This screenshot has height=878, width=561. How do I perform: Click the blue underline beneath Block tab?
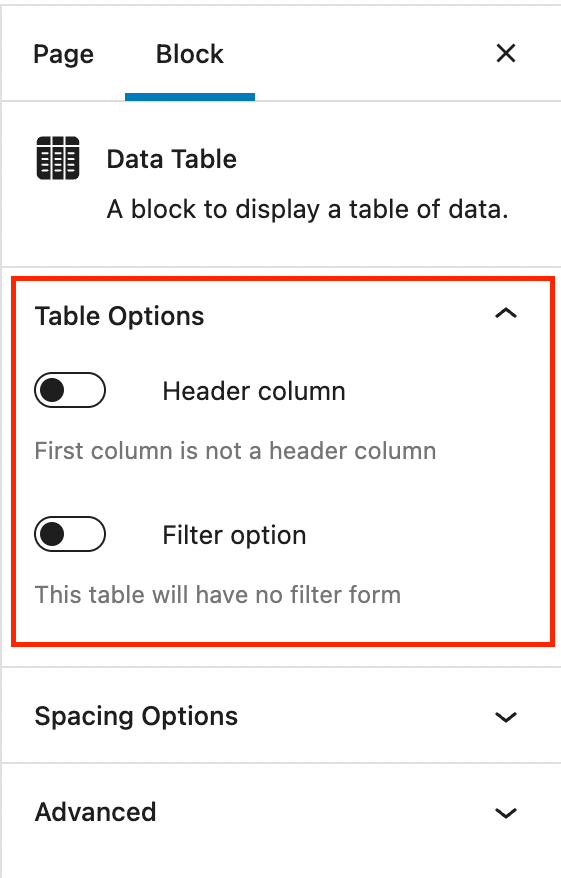pyautogui.click(x=190, y=97)
